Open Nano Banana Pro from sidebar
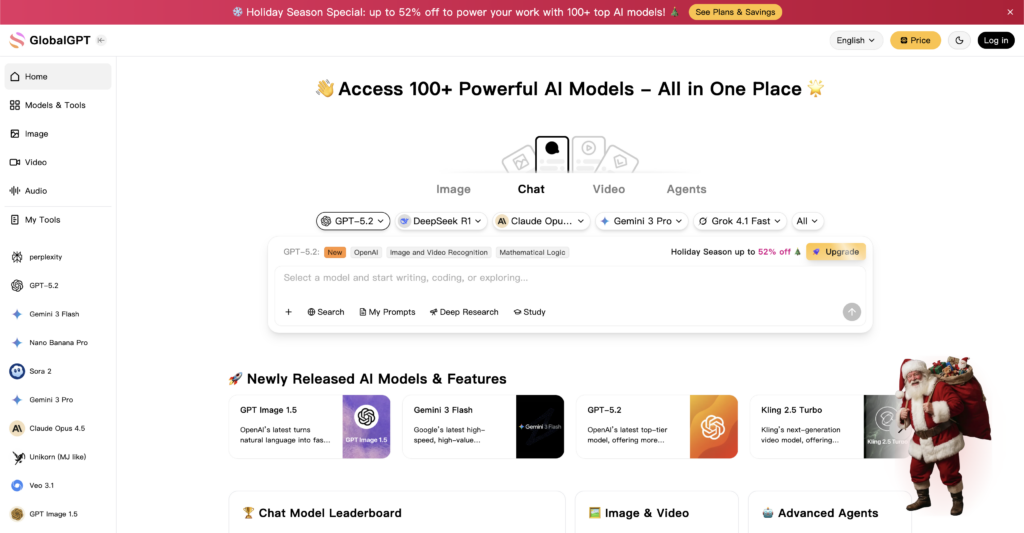 pos(57,342)
